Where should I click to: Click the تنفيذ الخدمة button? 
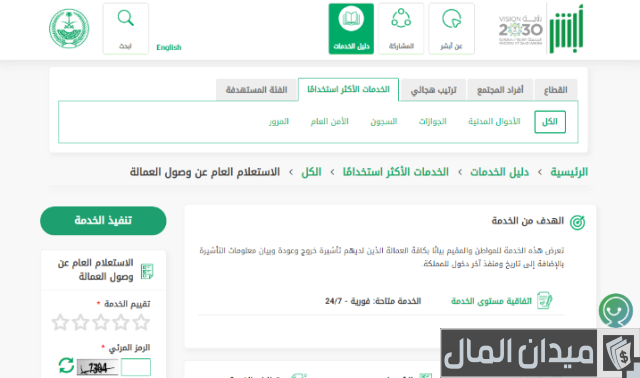coord(103,220)
